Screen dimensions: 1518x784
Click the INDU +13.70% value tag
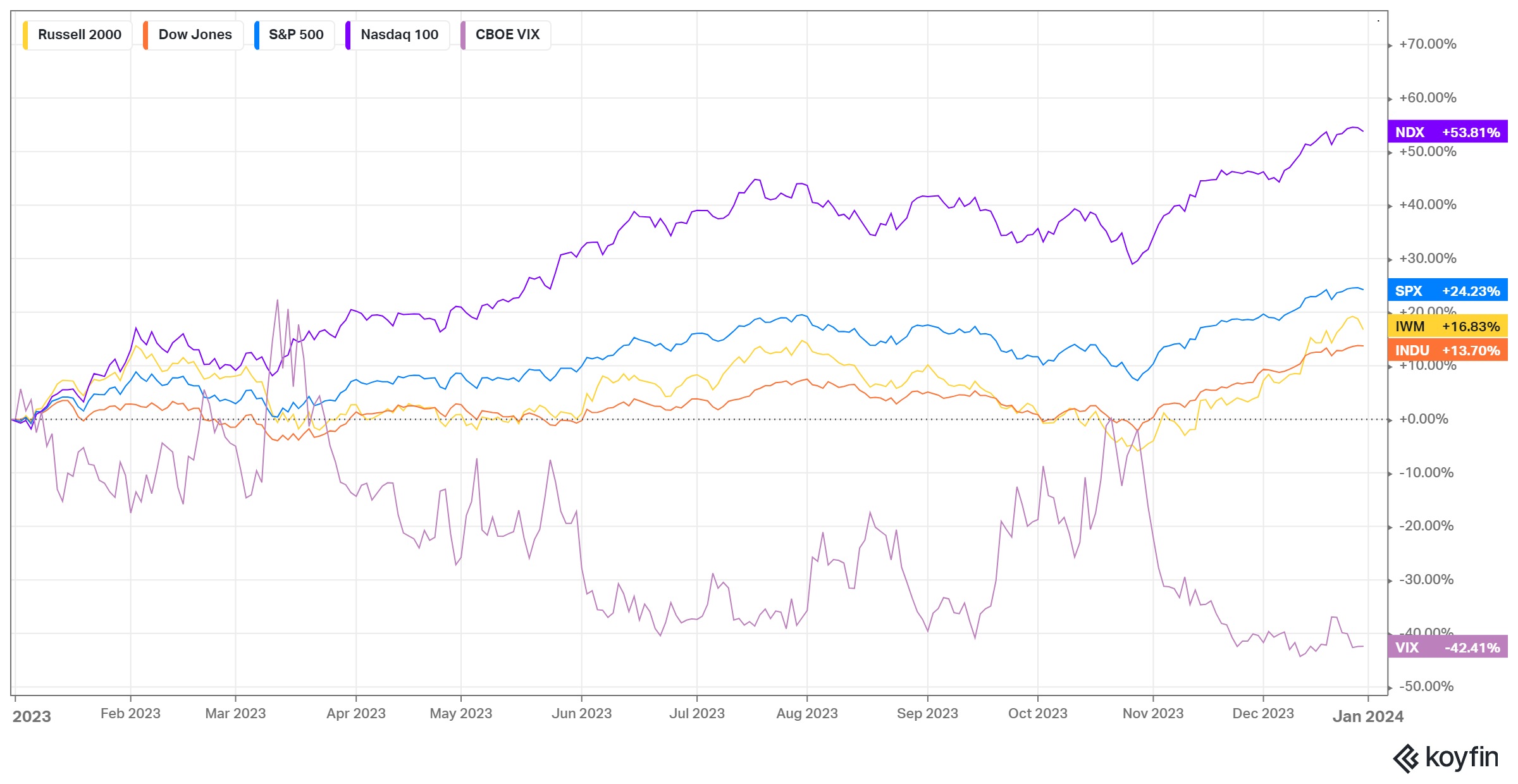coord(1447,350)
